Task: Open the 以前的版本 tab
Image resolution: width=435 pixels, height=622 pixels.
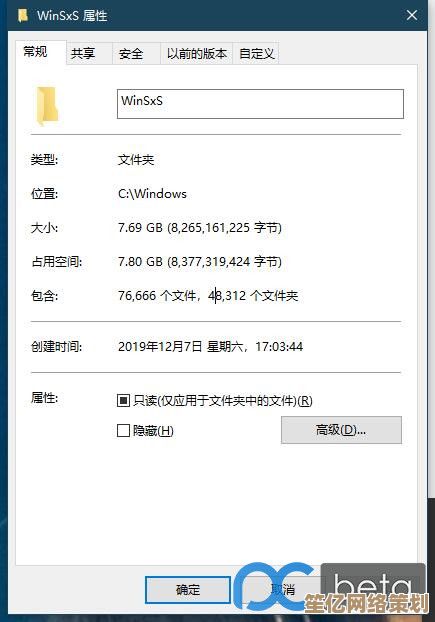Action: [x=197, y=53]
